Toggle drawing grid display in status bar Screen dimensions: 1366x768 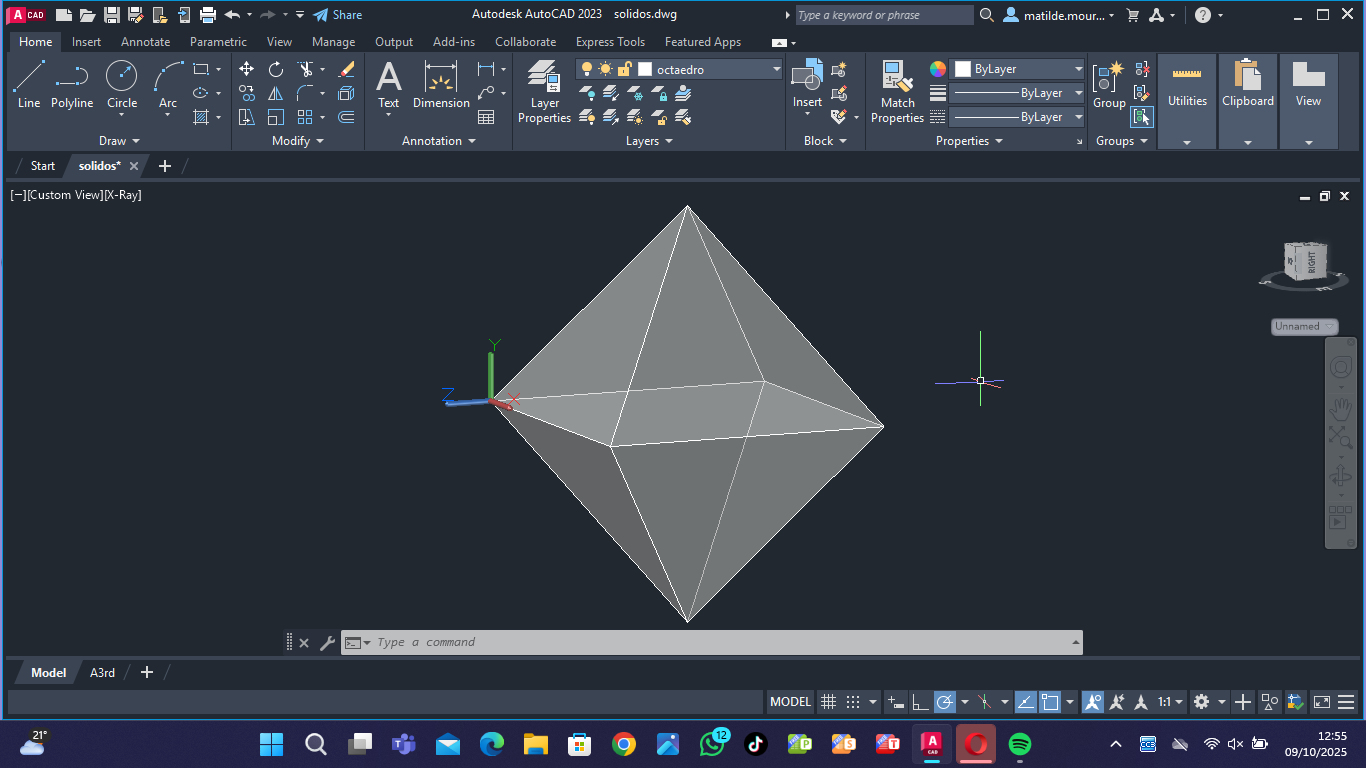coord(828,702)
